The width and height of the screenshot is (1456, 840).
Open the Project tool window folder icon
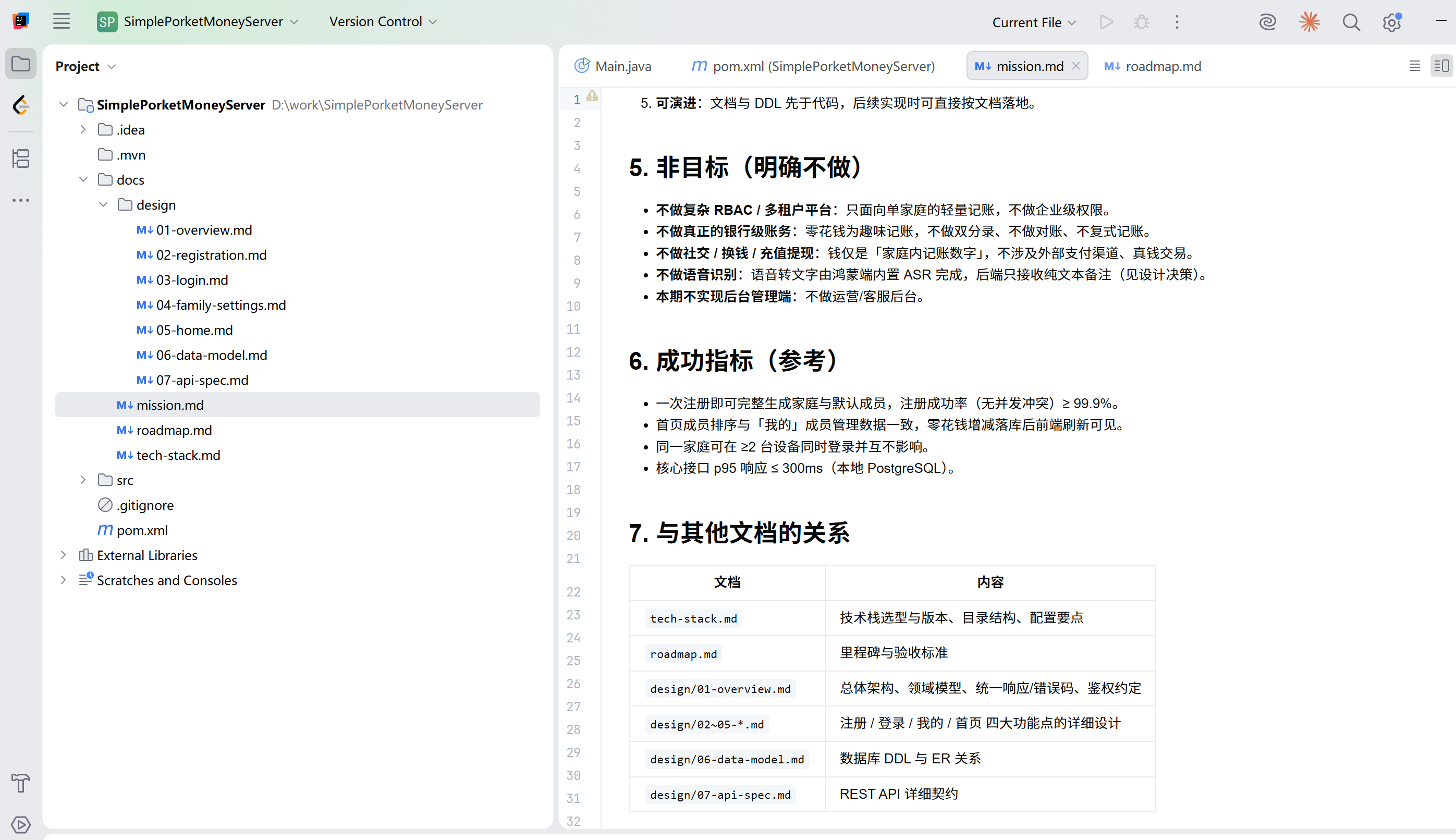coord(21,64)
